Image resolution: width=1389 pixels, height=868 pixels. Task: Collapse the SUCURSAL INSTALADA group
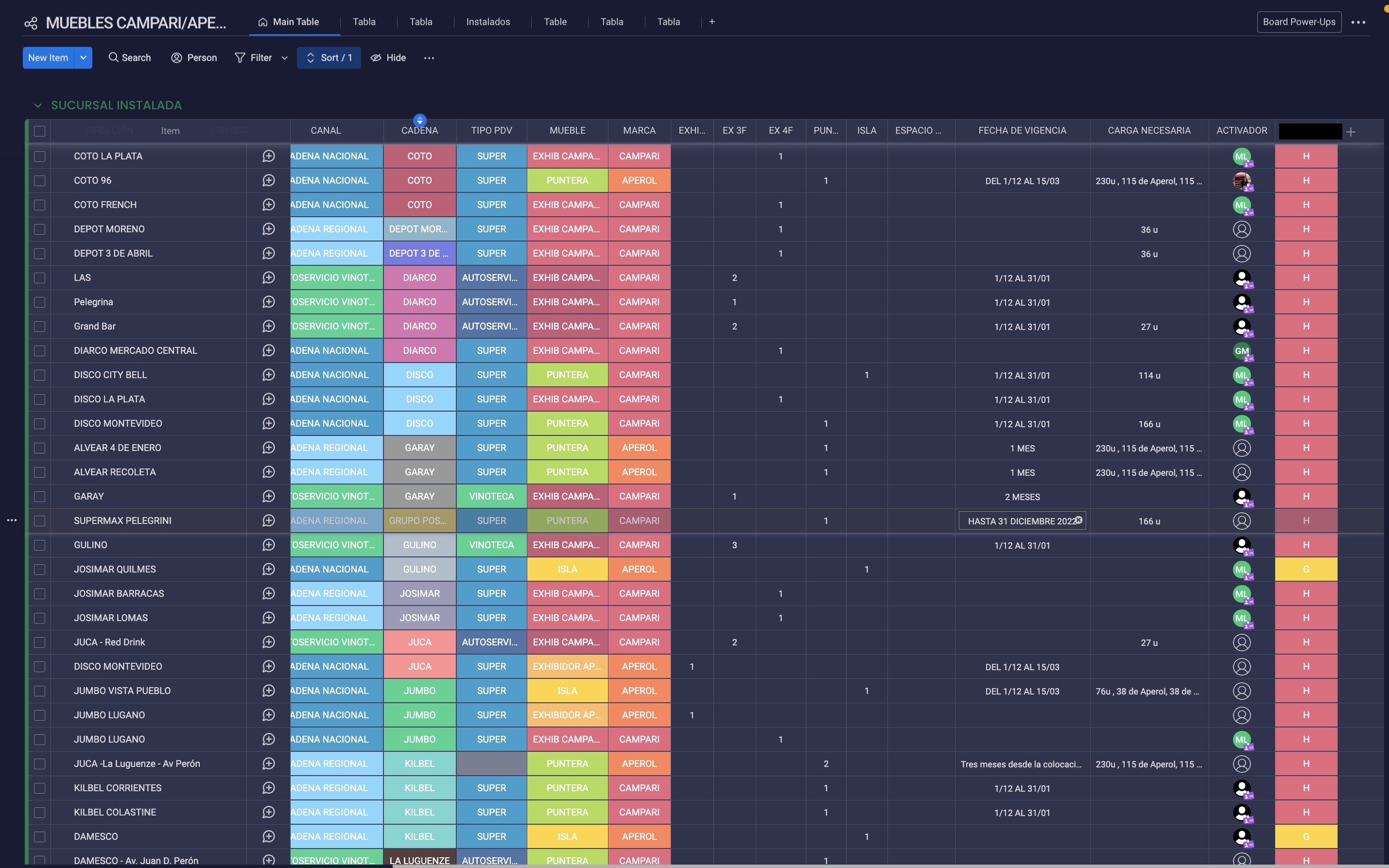38,105
